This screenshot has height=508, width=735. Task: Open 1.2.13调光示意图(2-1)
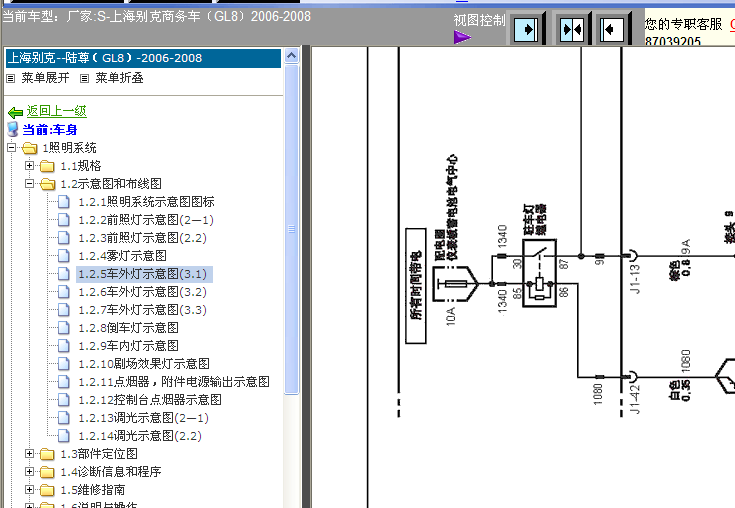click(143, 418)
